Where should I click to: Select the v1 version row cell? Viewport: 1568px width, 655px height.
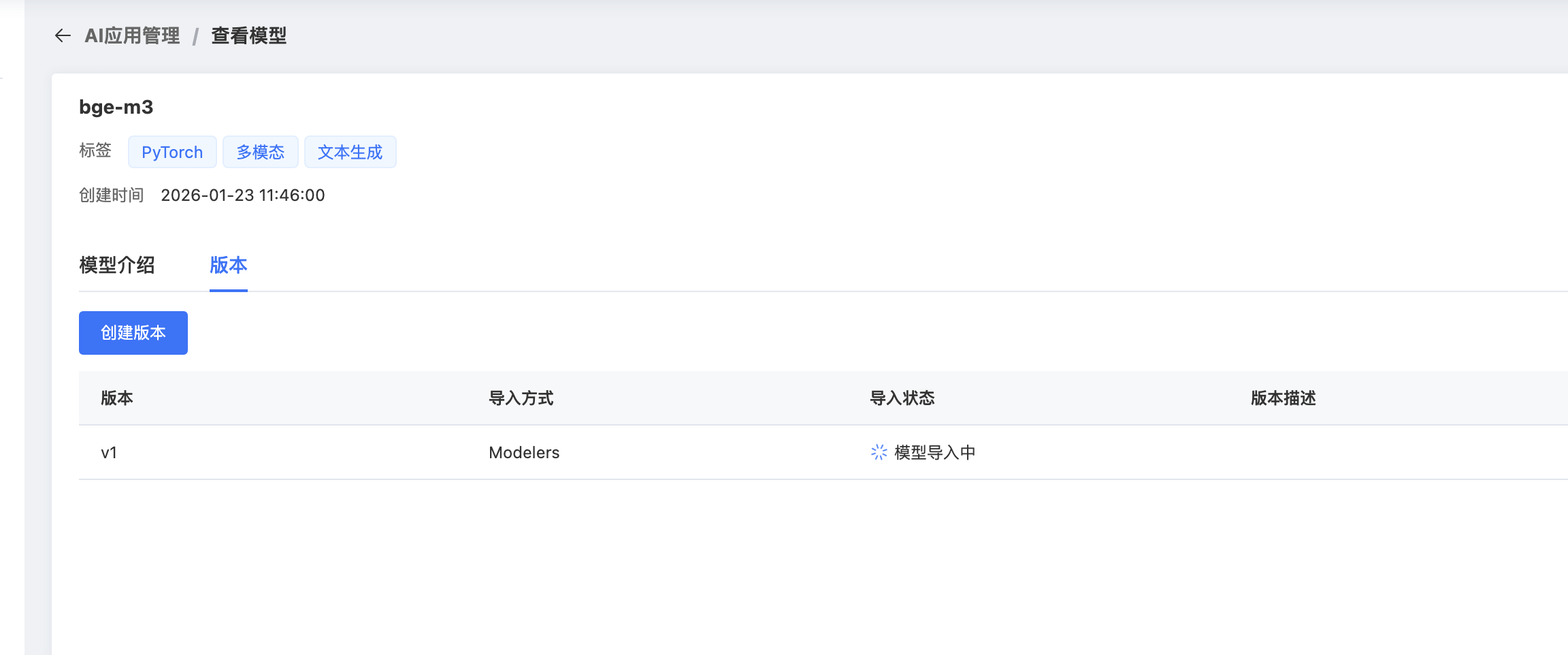pos(109,453)
